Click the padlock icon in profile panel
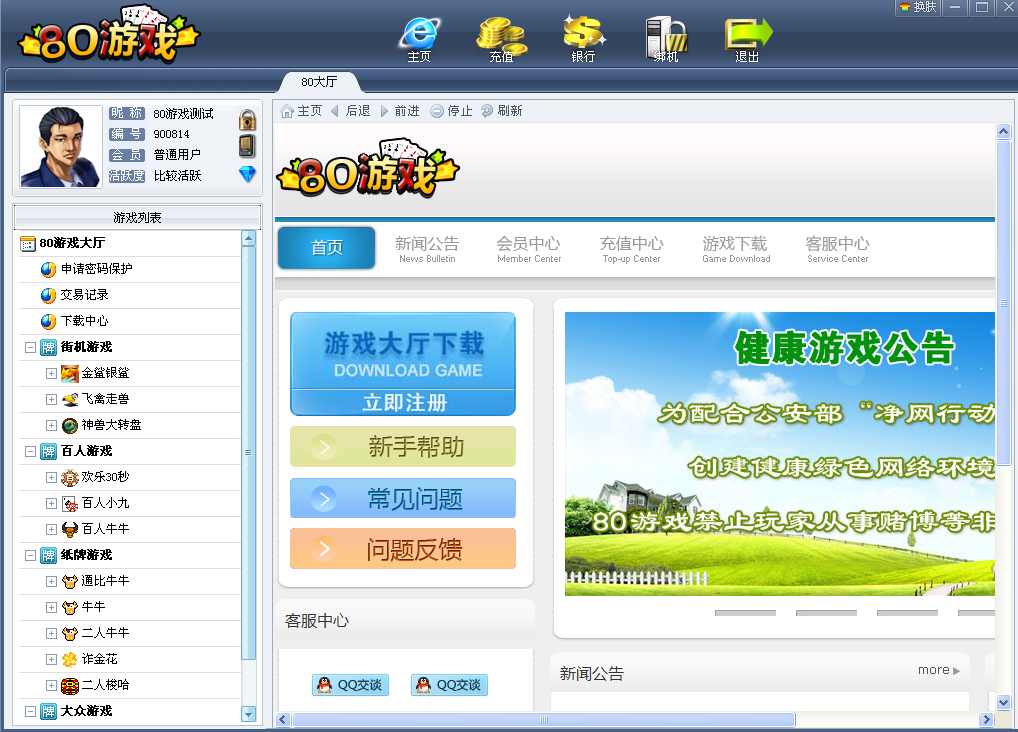Screen dimensions: 1018x732 (247, 120)
